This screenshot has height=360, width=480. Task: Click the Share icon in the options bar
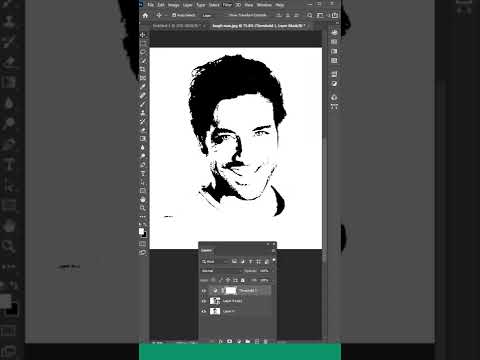335,15
